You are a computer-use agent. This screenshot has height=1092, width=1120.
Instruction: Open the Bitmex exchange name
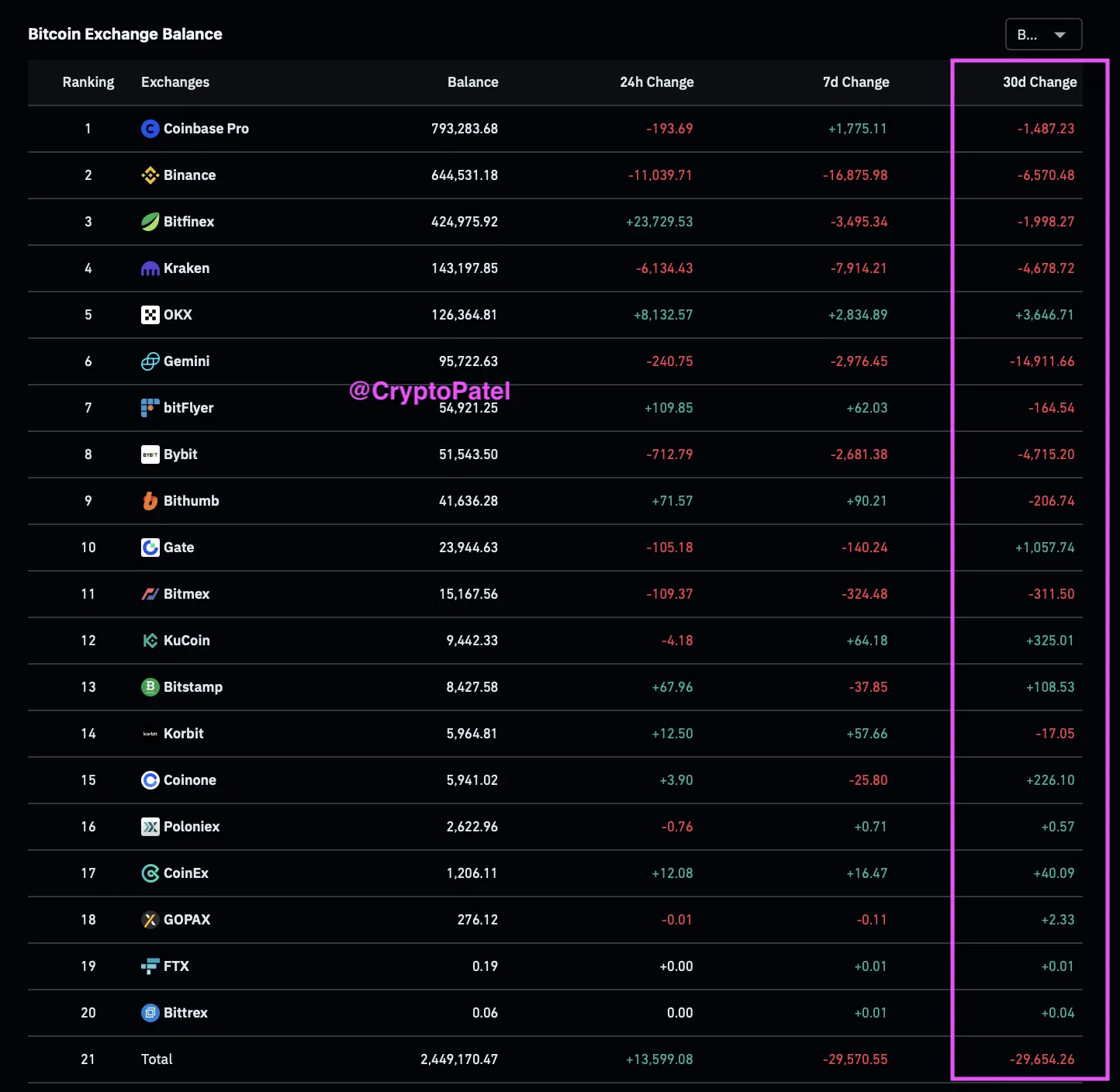[187, 594]
